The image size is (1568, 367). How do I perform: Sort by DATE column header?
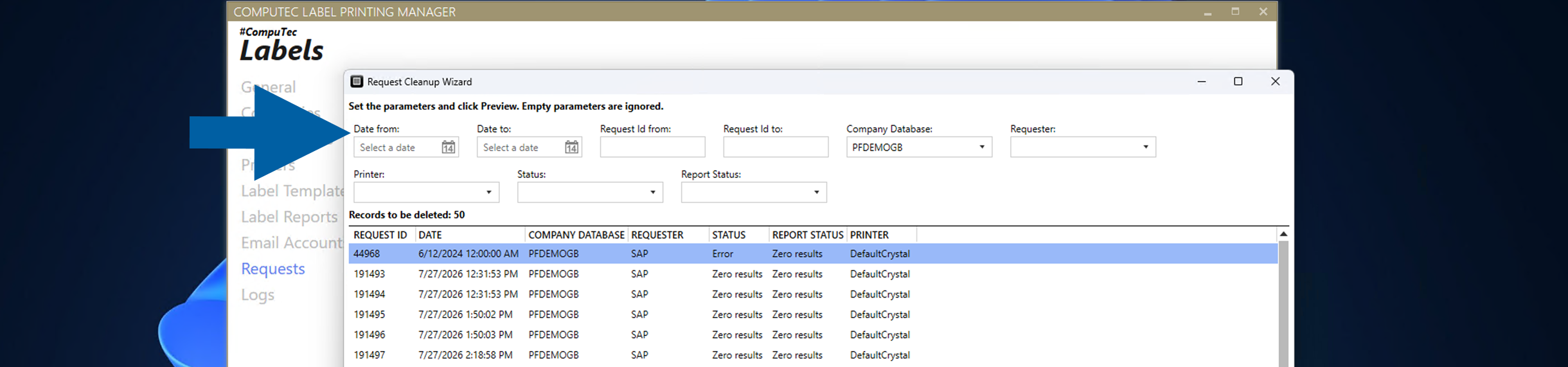(x=470, y=235)
